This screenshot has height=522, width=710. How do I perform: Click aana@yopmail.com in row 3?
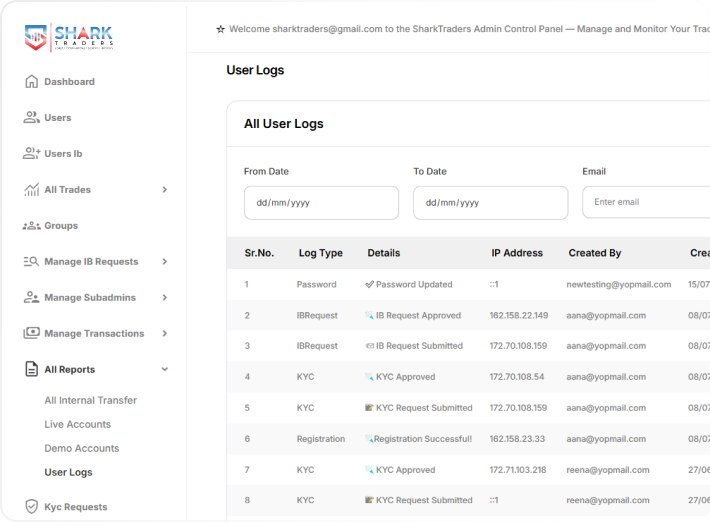click(x=606, y=346)
